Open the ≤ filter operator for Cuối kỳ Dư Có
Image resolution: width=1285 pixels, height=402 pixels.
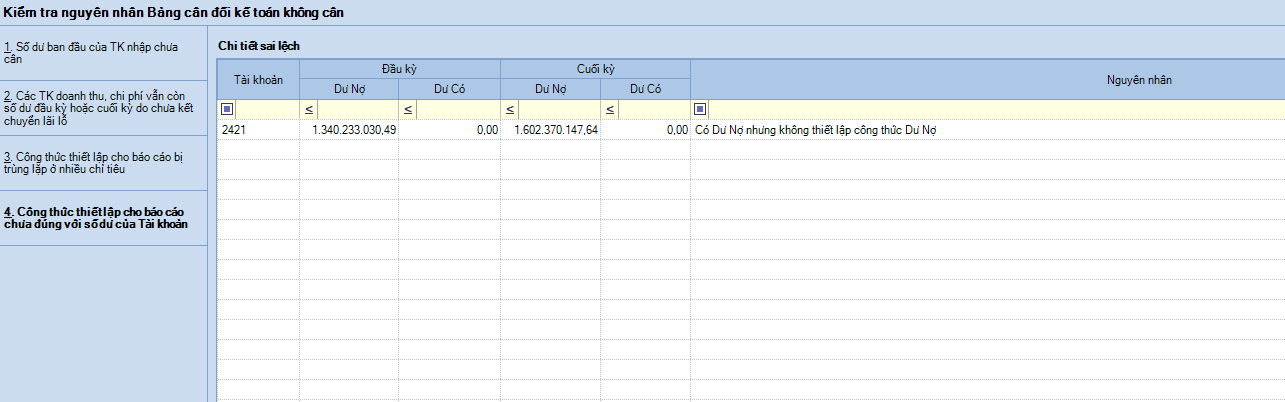pyautogui.click(x=610, y=109)
